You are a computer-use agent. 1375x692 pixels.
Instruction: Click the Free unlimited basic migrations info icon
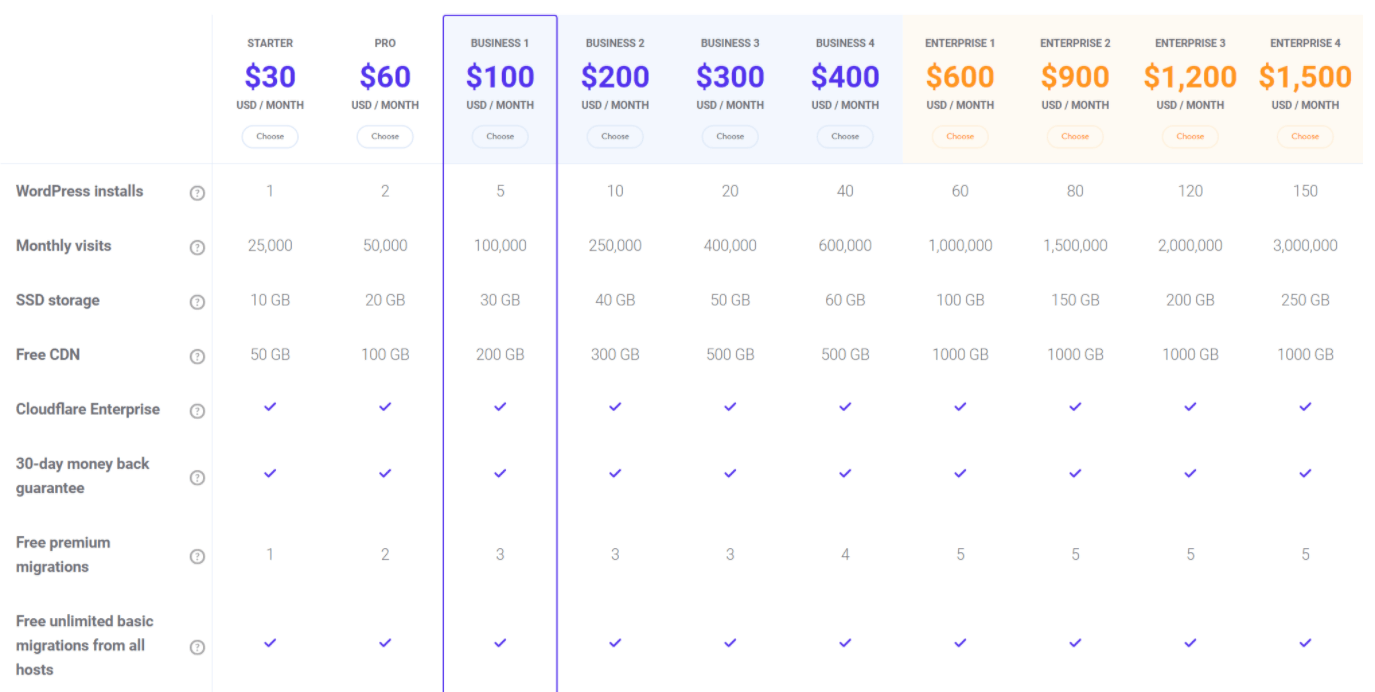coord(197,647)
